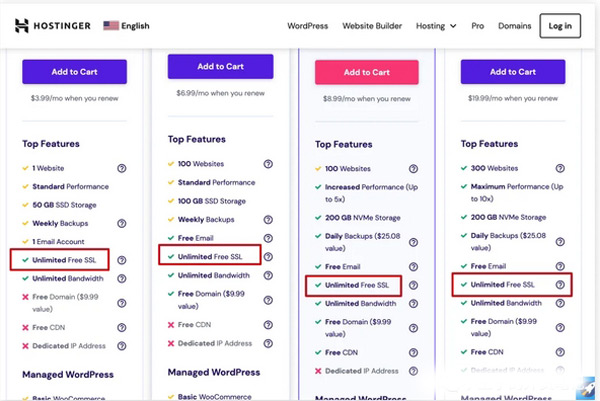
Task: Open help tooltip for 300 Websites
Action: pos(560,169)
